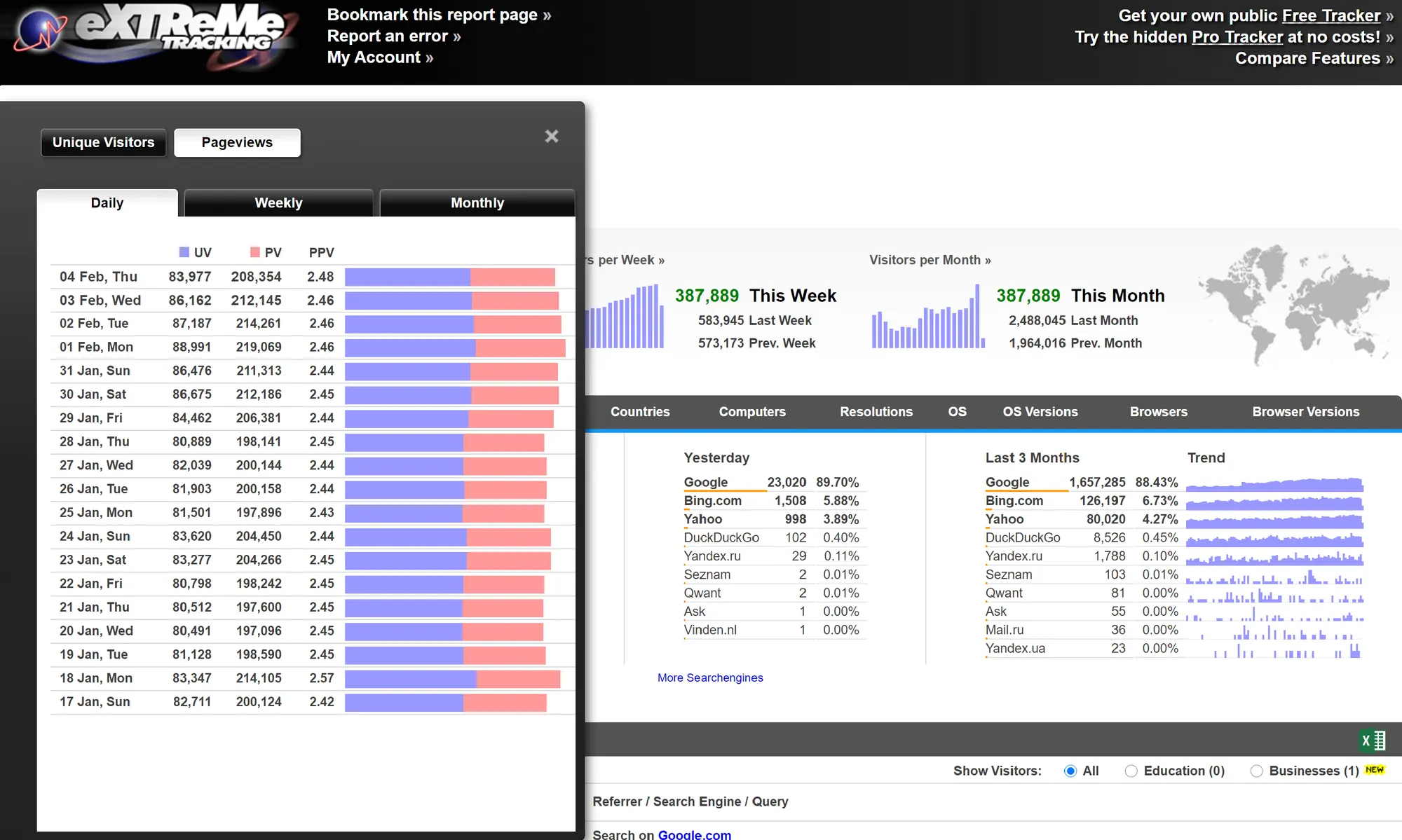
Task: Click the 01 Feb, Mon date cell
Action: [96, 347]
